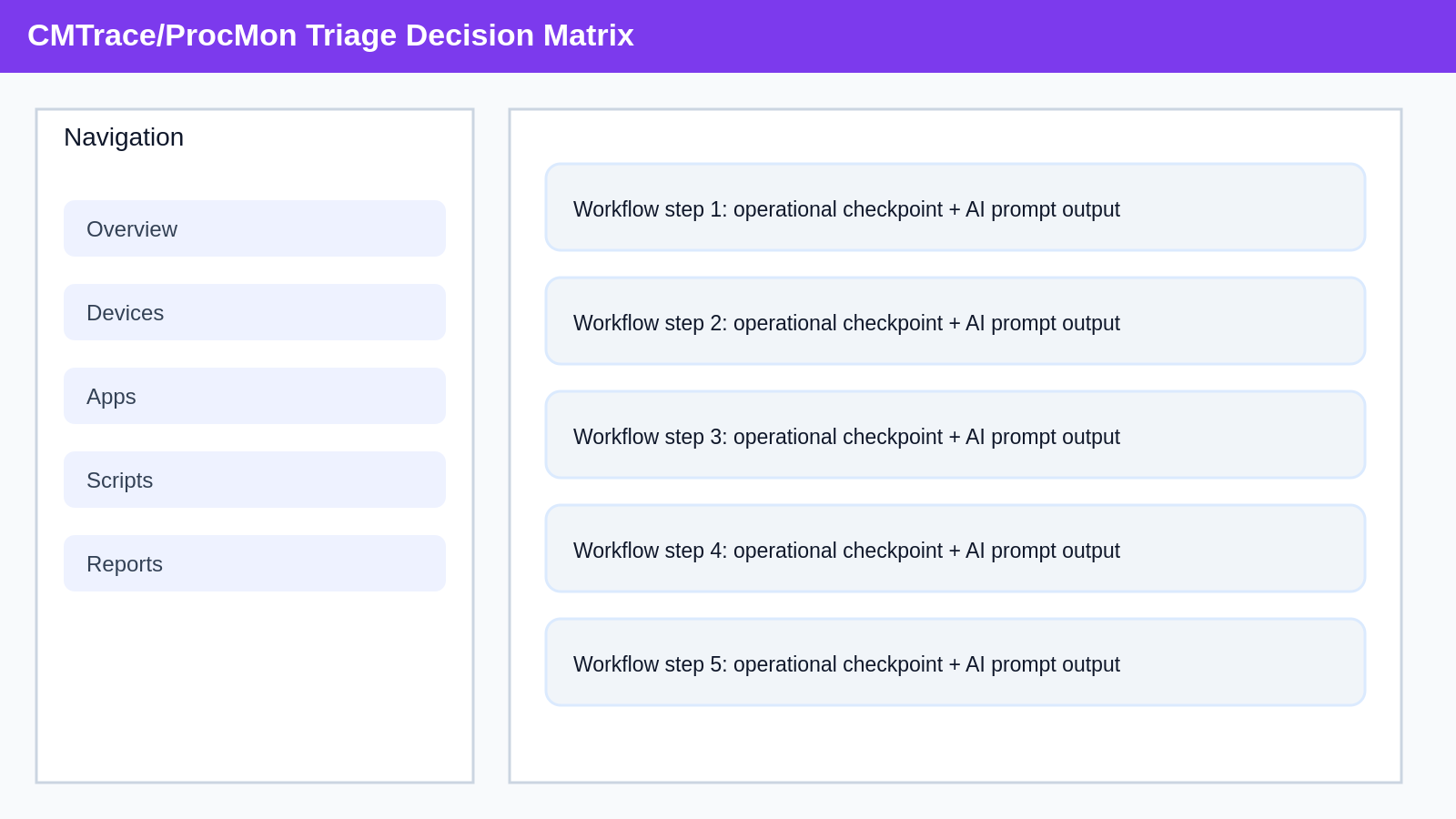
Task: Switch to the Reports section
Action: click(x=255, y=563)
